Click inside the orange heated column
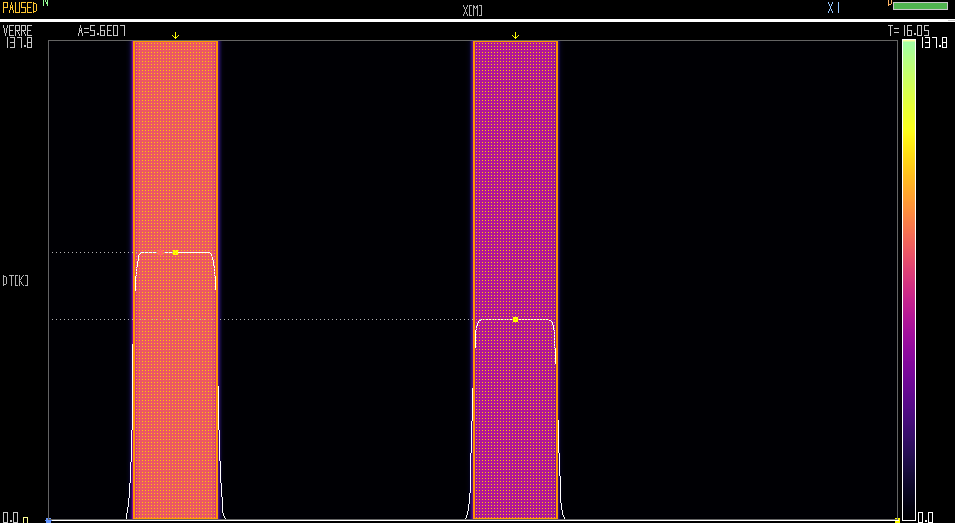955x523 pixels. (x=175, y=150)
